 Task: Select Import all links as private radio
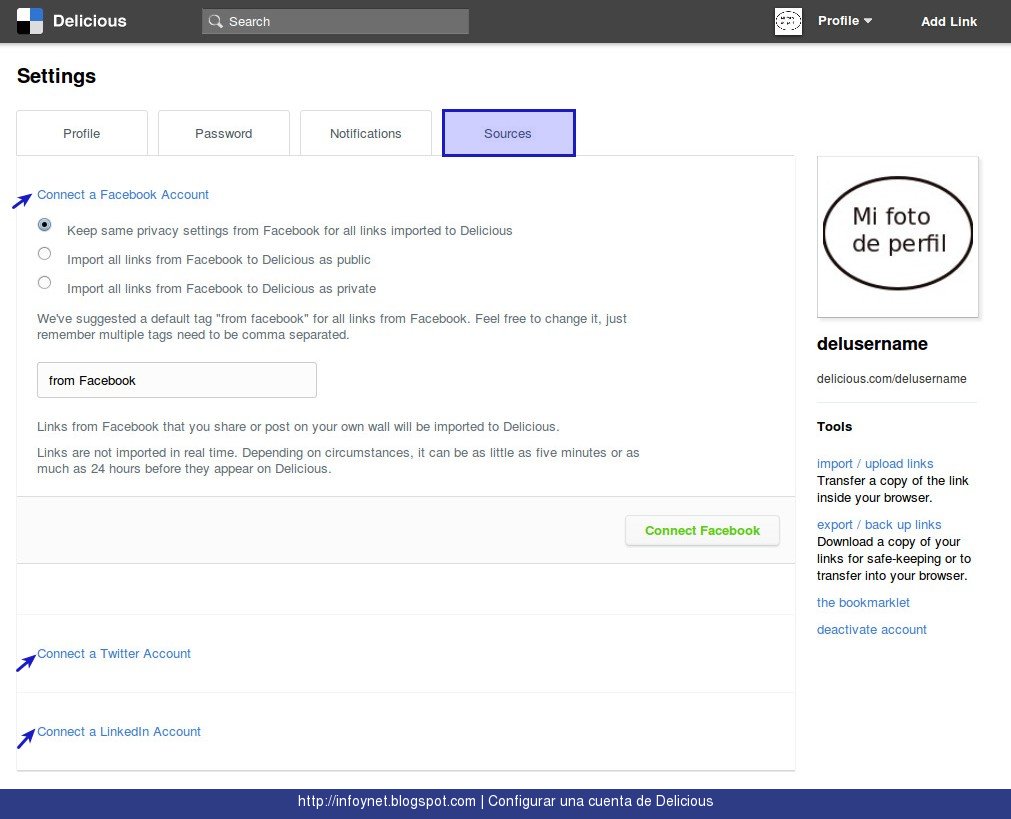pos(44,282)
